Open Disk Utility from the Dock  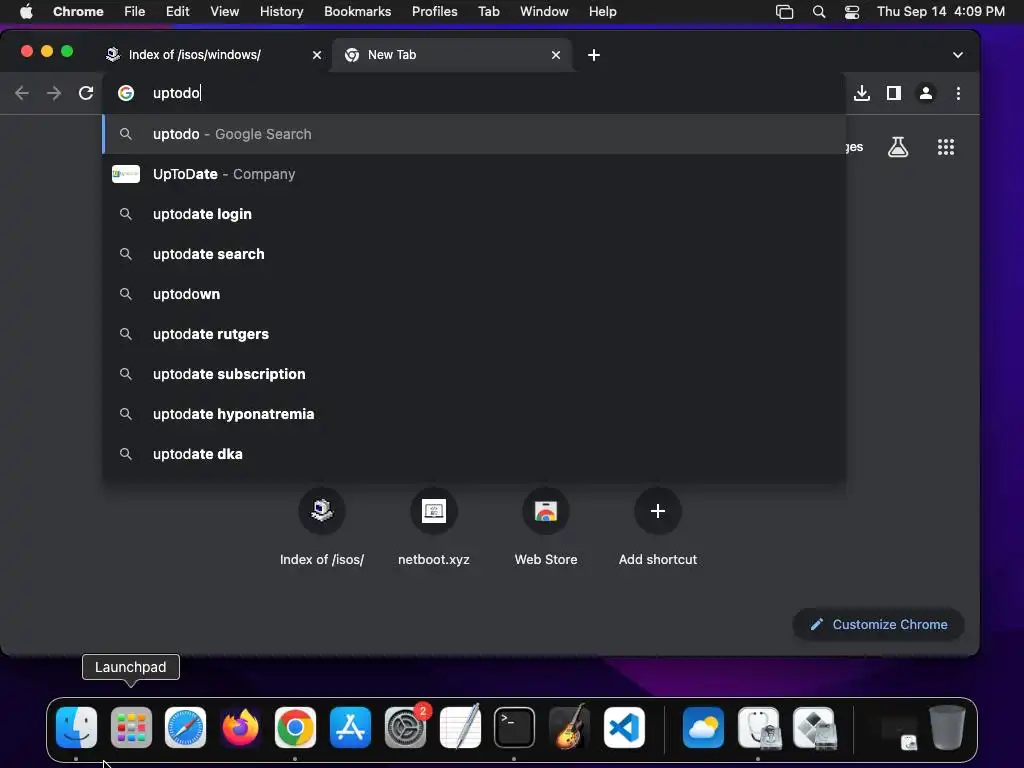tap(758, 728)
